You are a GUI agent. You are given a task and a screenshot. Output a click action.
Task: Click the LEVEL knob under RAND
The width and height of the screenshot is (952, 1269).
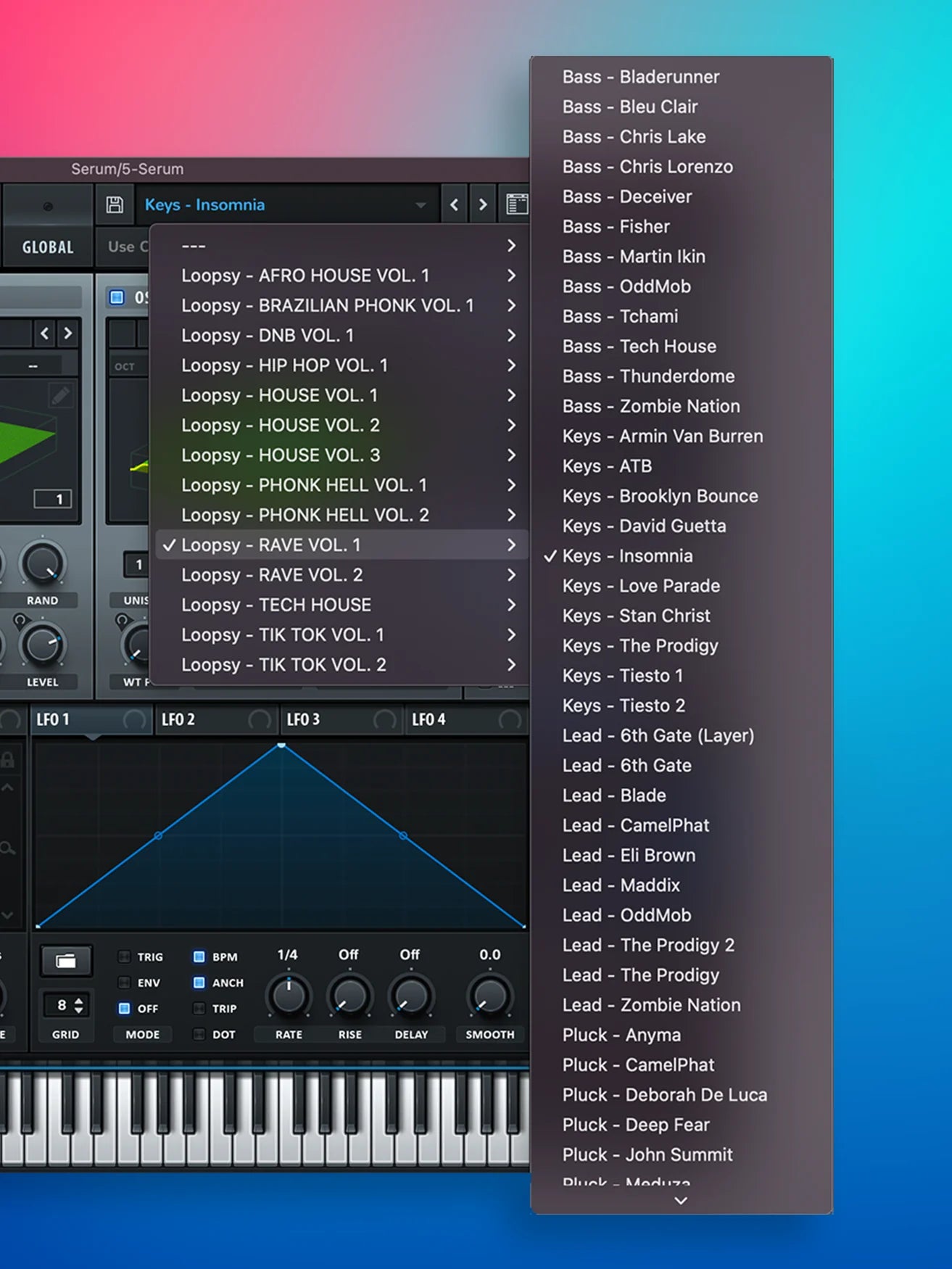(43, 645)
